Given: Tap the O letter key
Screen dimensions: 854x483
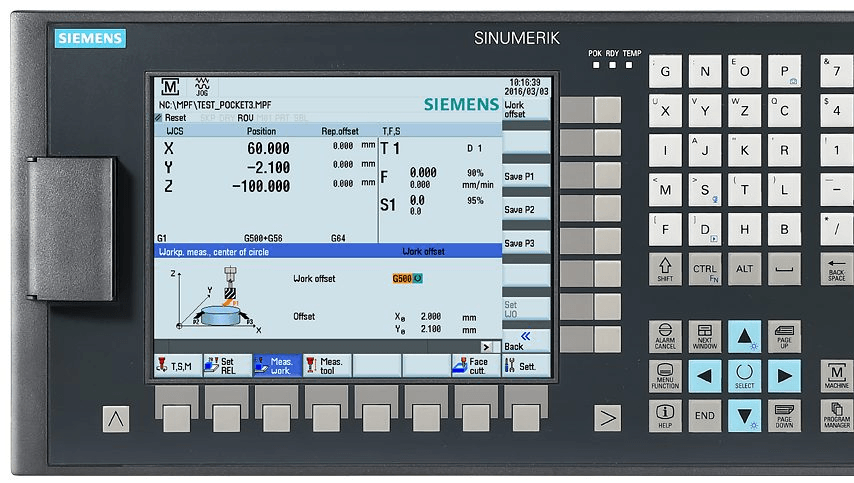Looking at the screenshot, I should coord(745,71).
